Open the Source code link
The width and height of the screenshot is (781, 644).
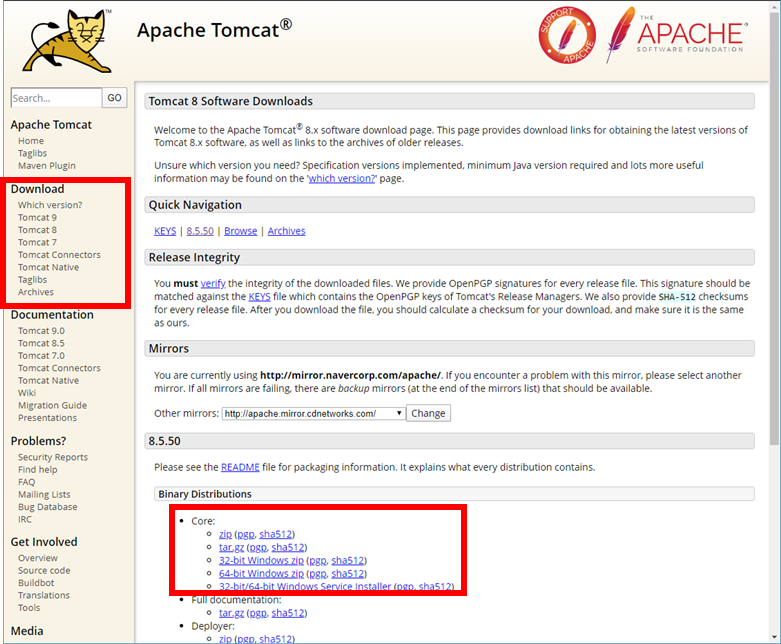point(44,571)
